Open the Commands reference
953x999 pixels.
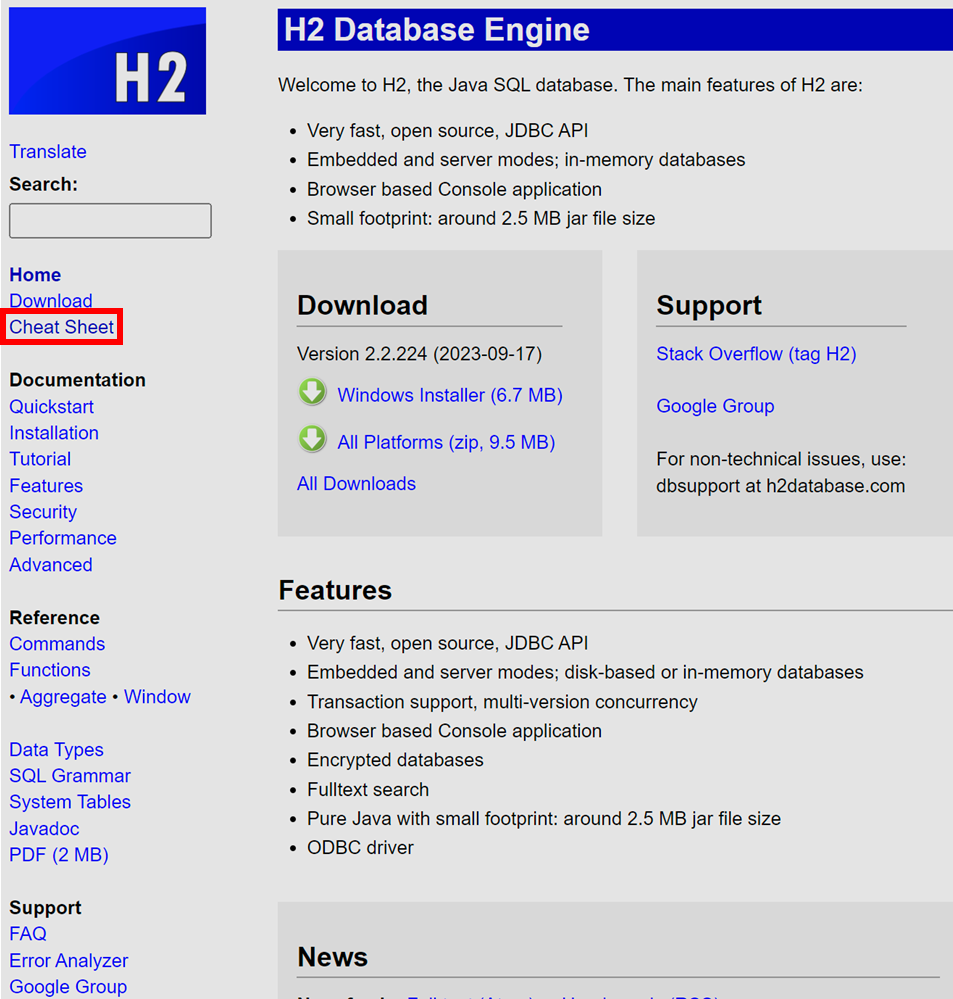click(x=57, y=644)
